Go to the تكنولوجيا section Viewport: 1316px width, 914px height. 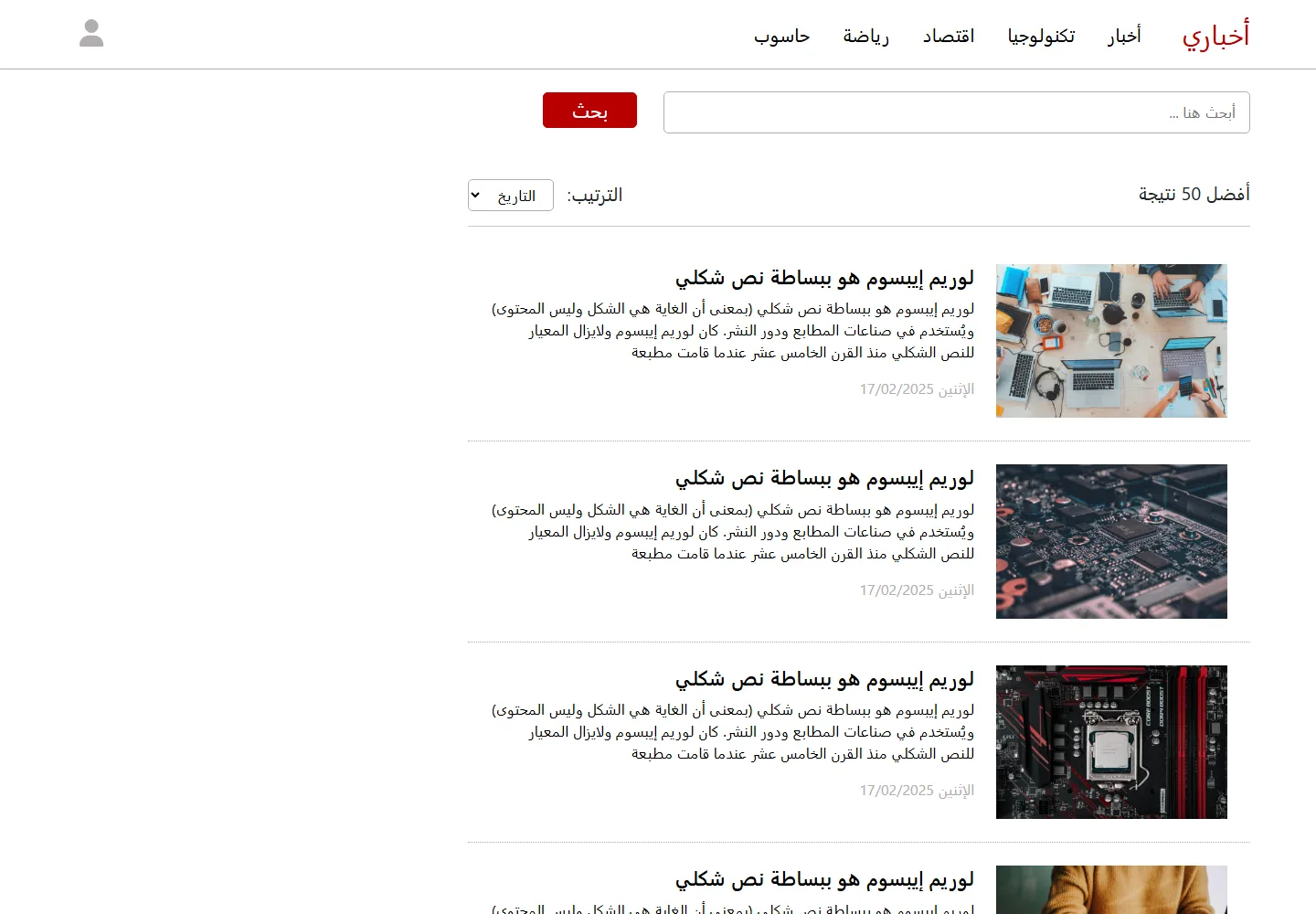1041,36
